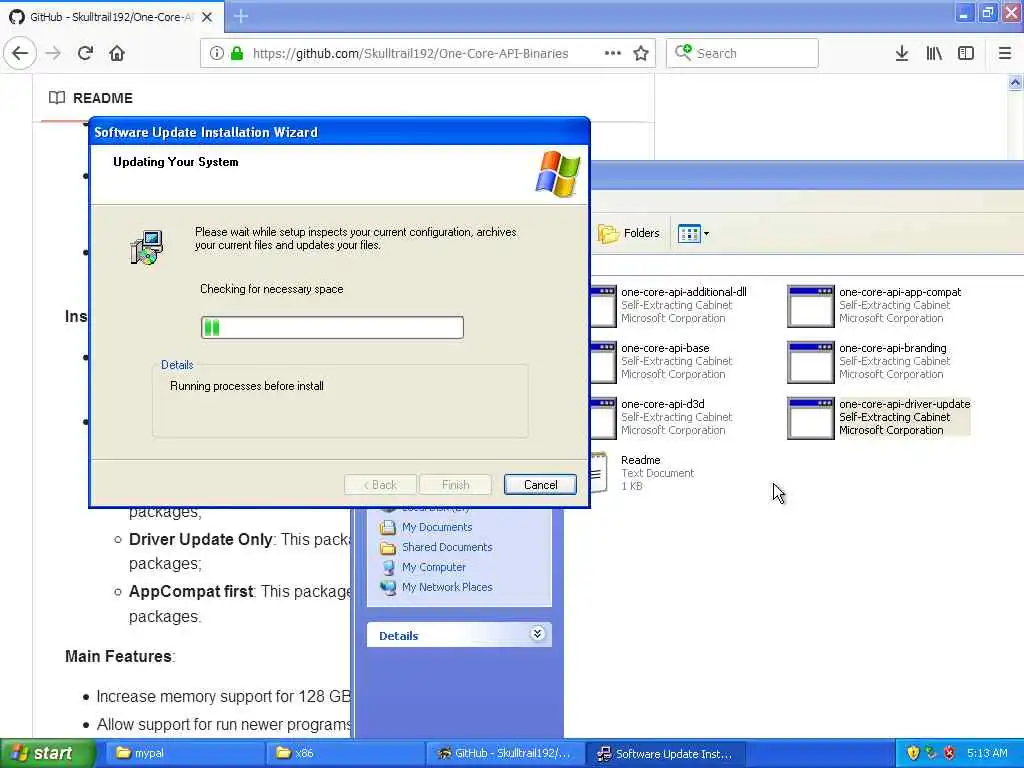Toggle the Firefox sidebar view
The height and width of the screenshot is (768, 1024).
pos(966,53)
